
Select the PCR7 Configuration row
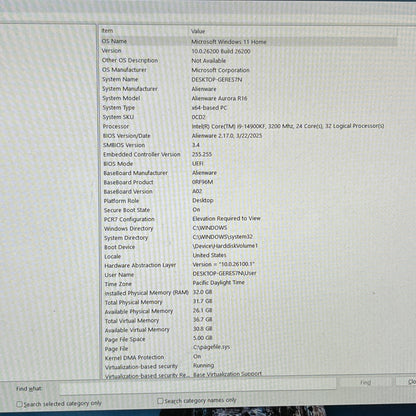click(x=248, y=219)
